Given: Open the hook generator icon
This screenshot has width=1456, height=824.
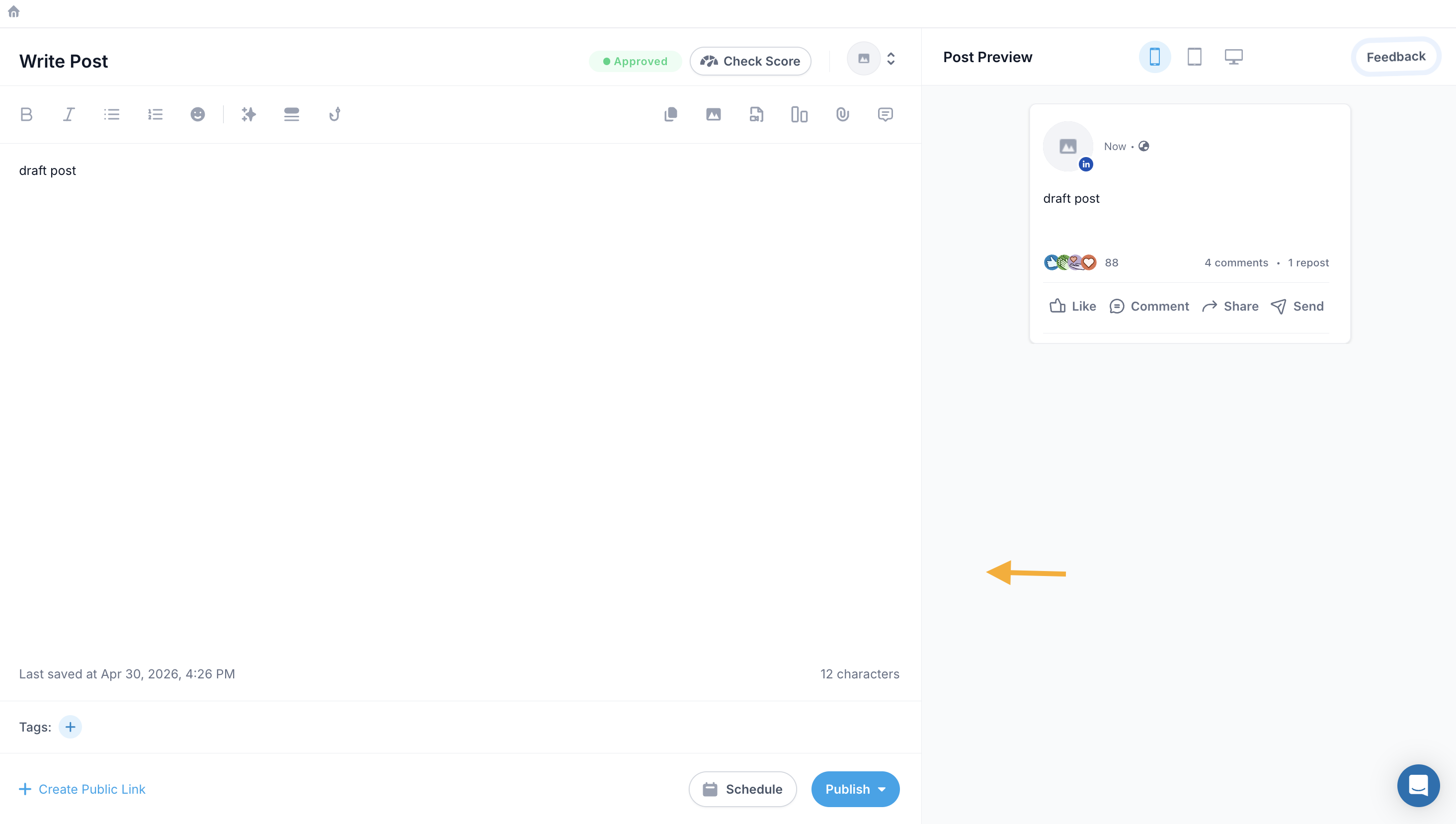Looking at the screenshot, I should tap(334, 114).
